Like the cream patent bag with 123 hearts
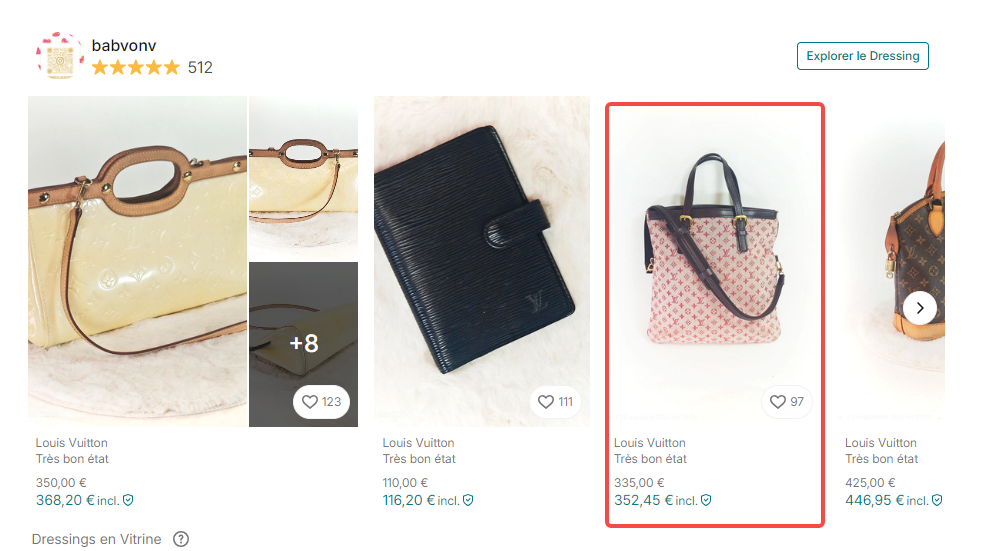 point(321,402)
